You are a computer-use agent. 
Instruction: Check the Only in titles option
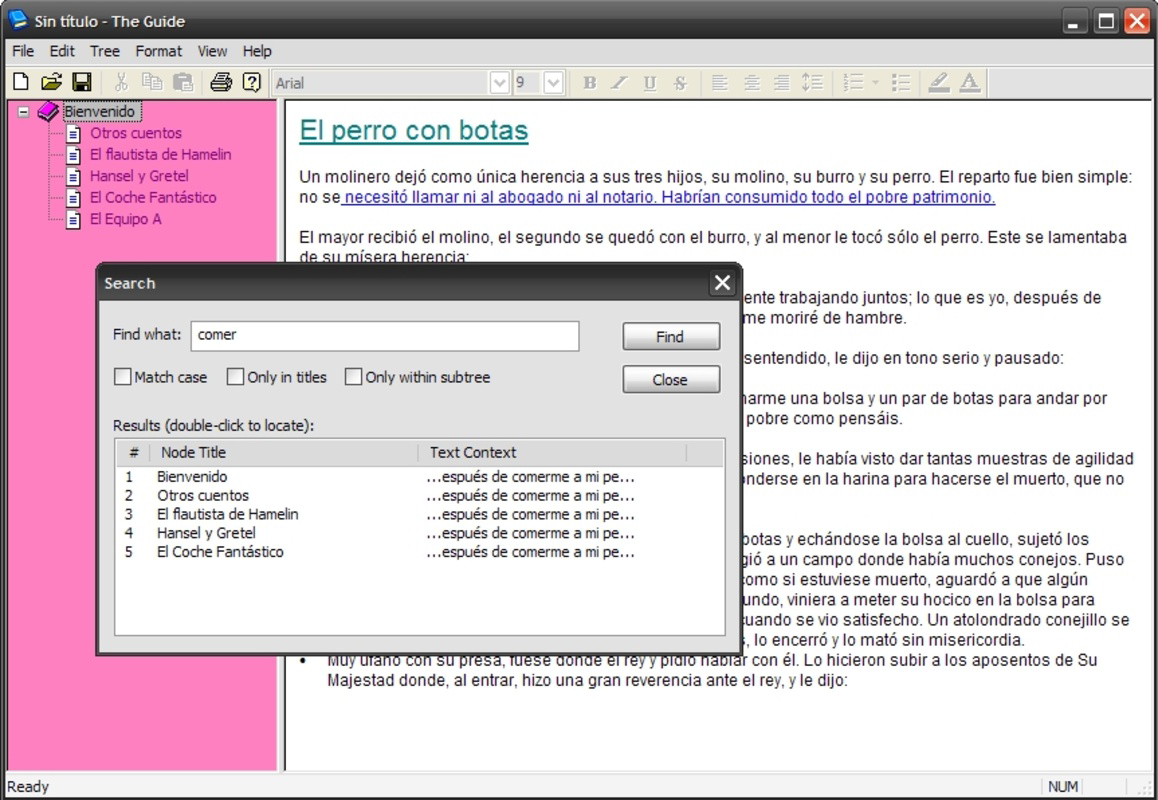[x=235, y=377]
